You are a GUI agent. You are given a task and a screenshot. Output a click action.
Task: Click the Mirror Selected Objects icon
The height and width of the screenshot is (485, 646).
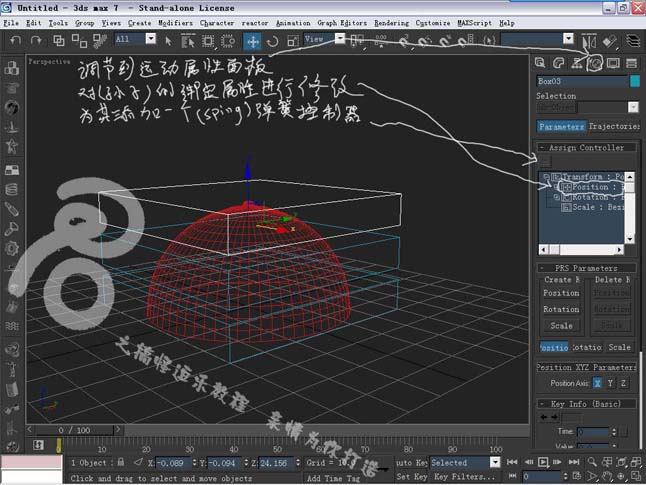click(x=590, y=41)
